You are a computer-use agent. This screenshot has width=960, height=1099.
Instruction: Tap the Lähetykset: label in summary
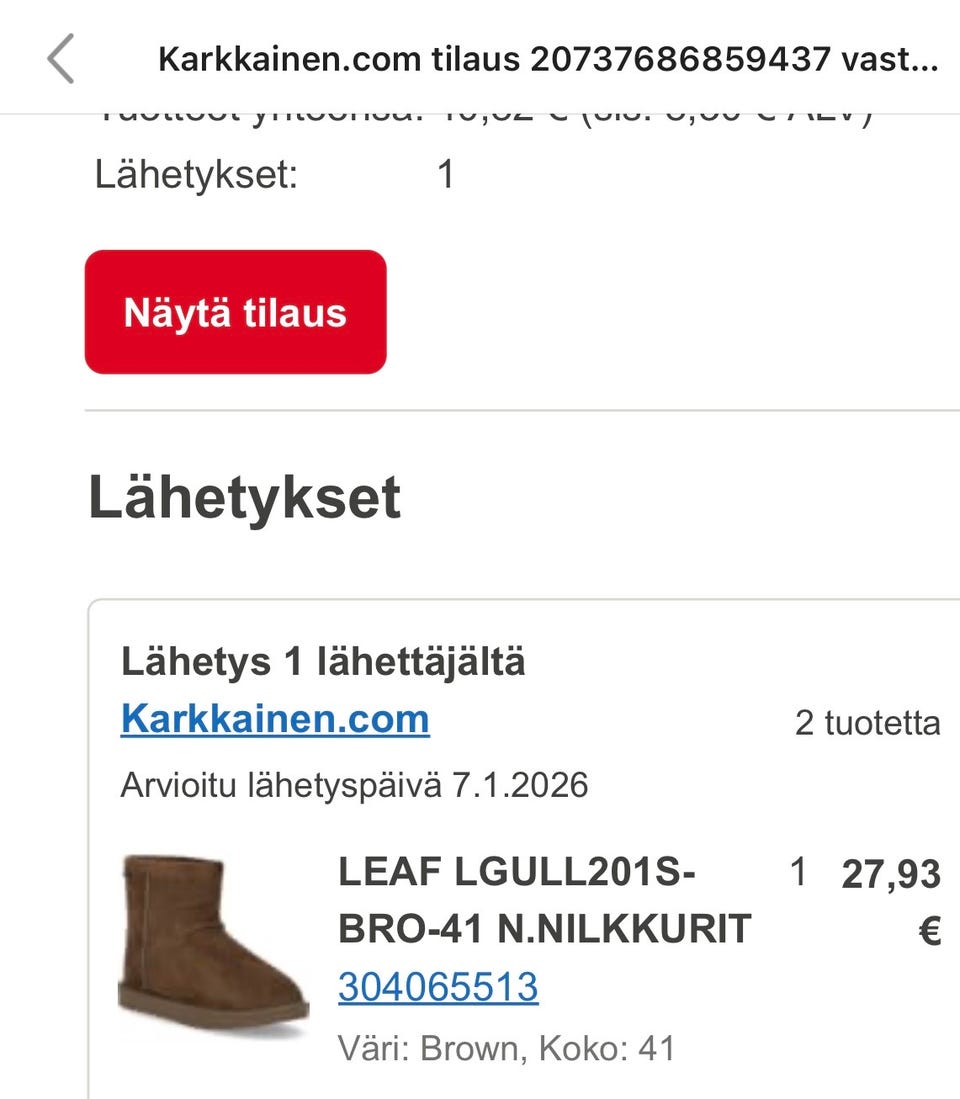pos(196,174)
